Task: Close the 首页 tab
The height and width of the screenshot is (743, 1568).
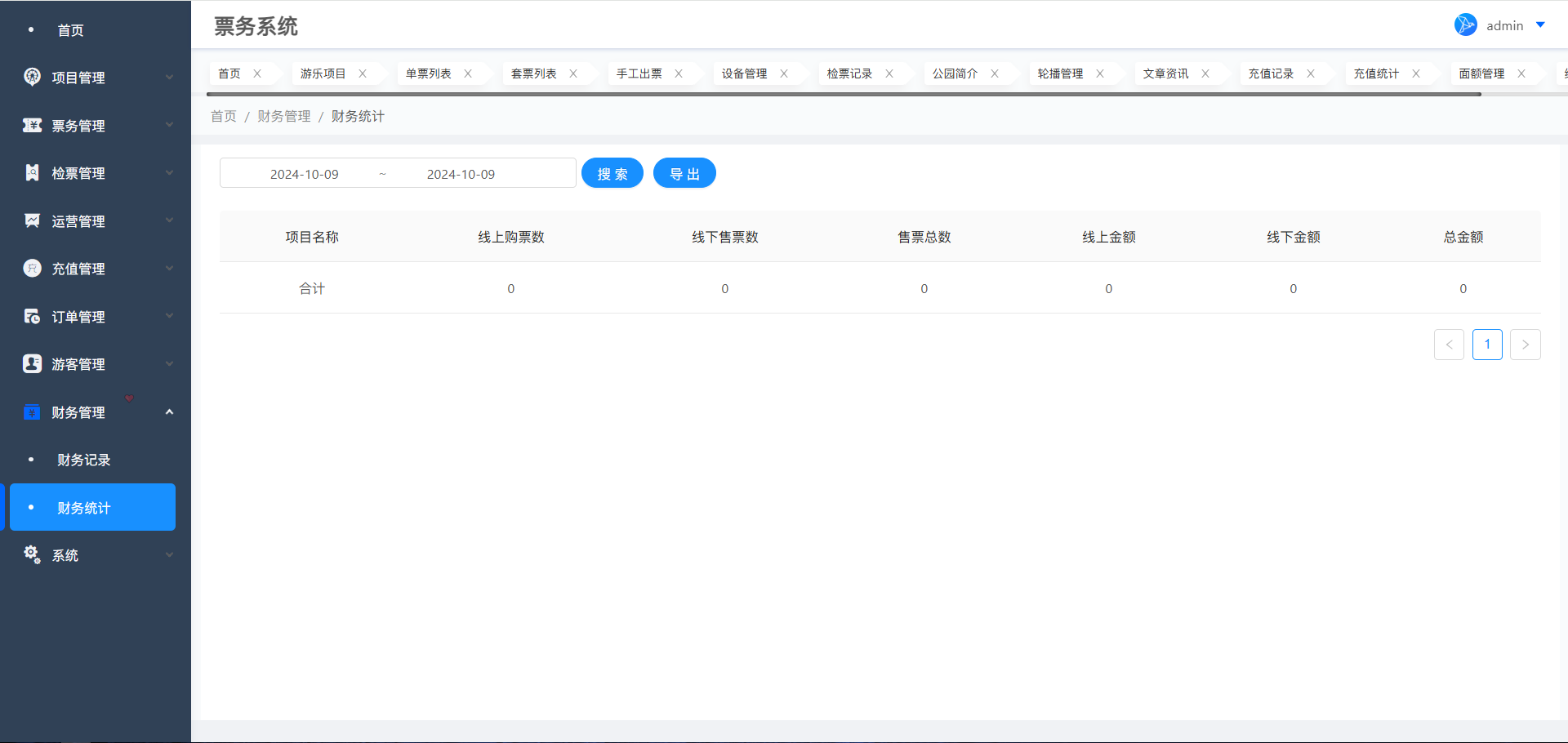Action: click(x=257, y=73)
